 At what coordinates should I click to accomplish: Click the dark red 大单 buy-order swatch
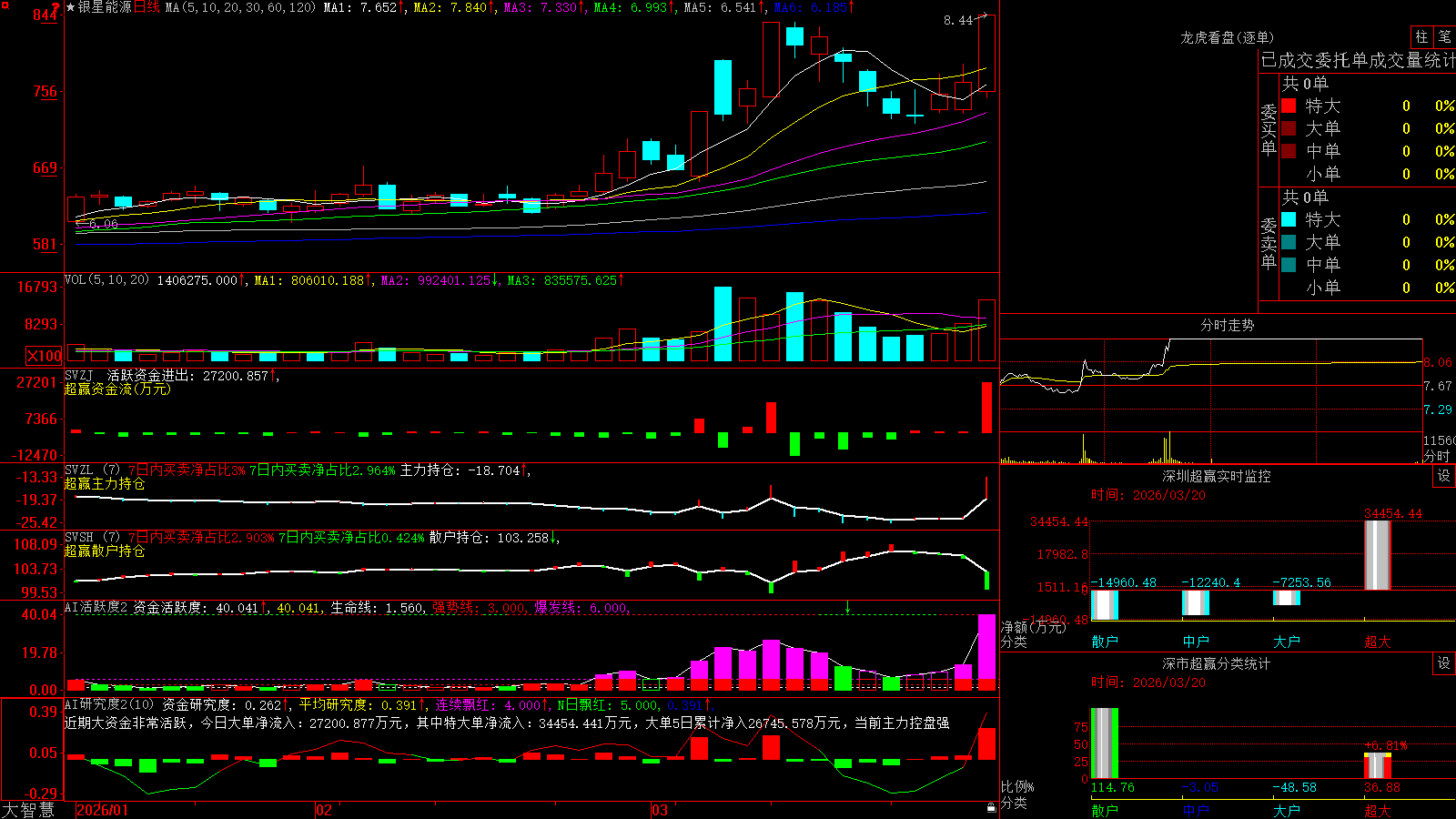(1289, 128)
